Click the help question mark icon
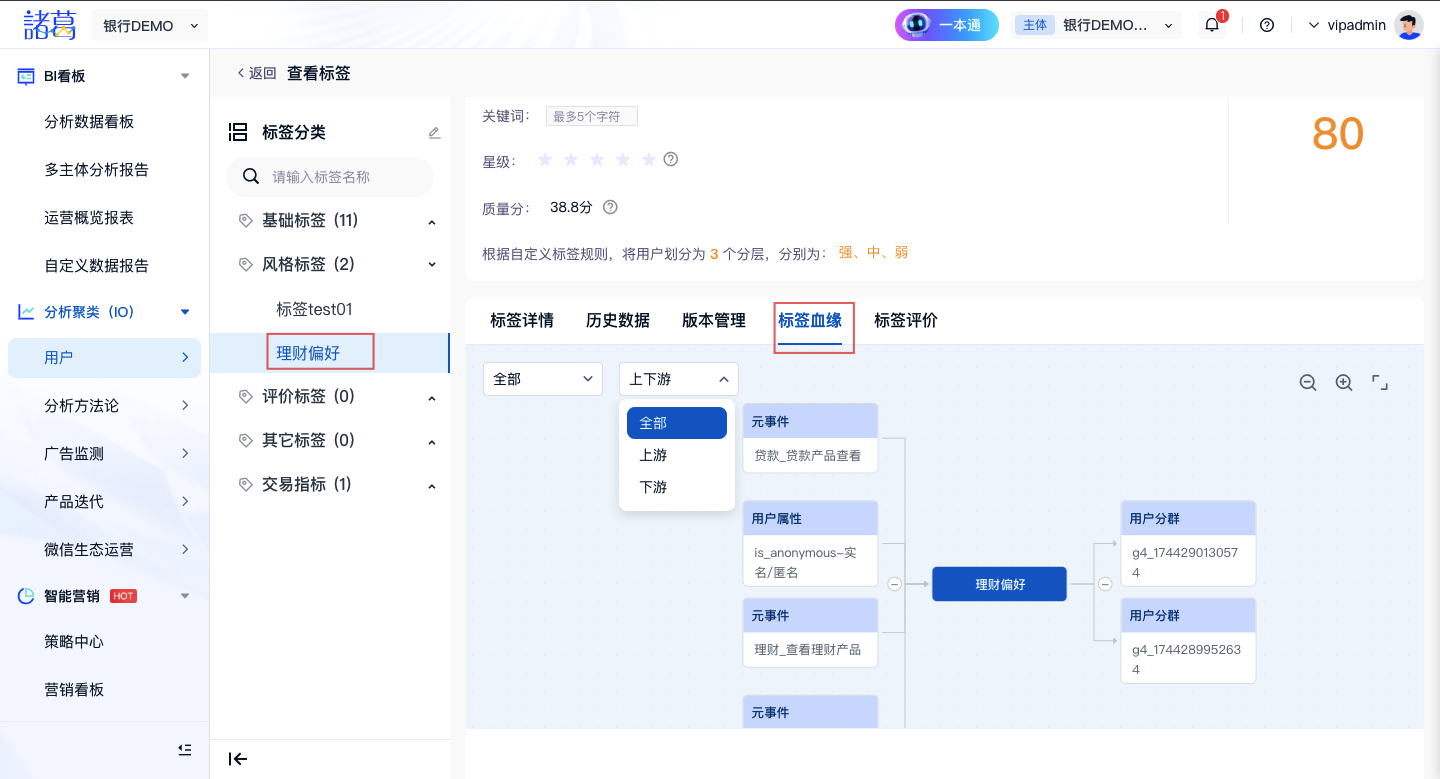Viewport: 1440px width, 779px height. (x=1267, y=25)
